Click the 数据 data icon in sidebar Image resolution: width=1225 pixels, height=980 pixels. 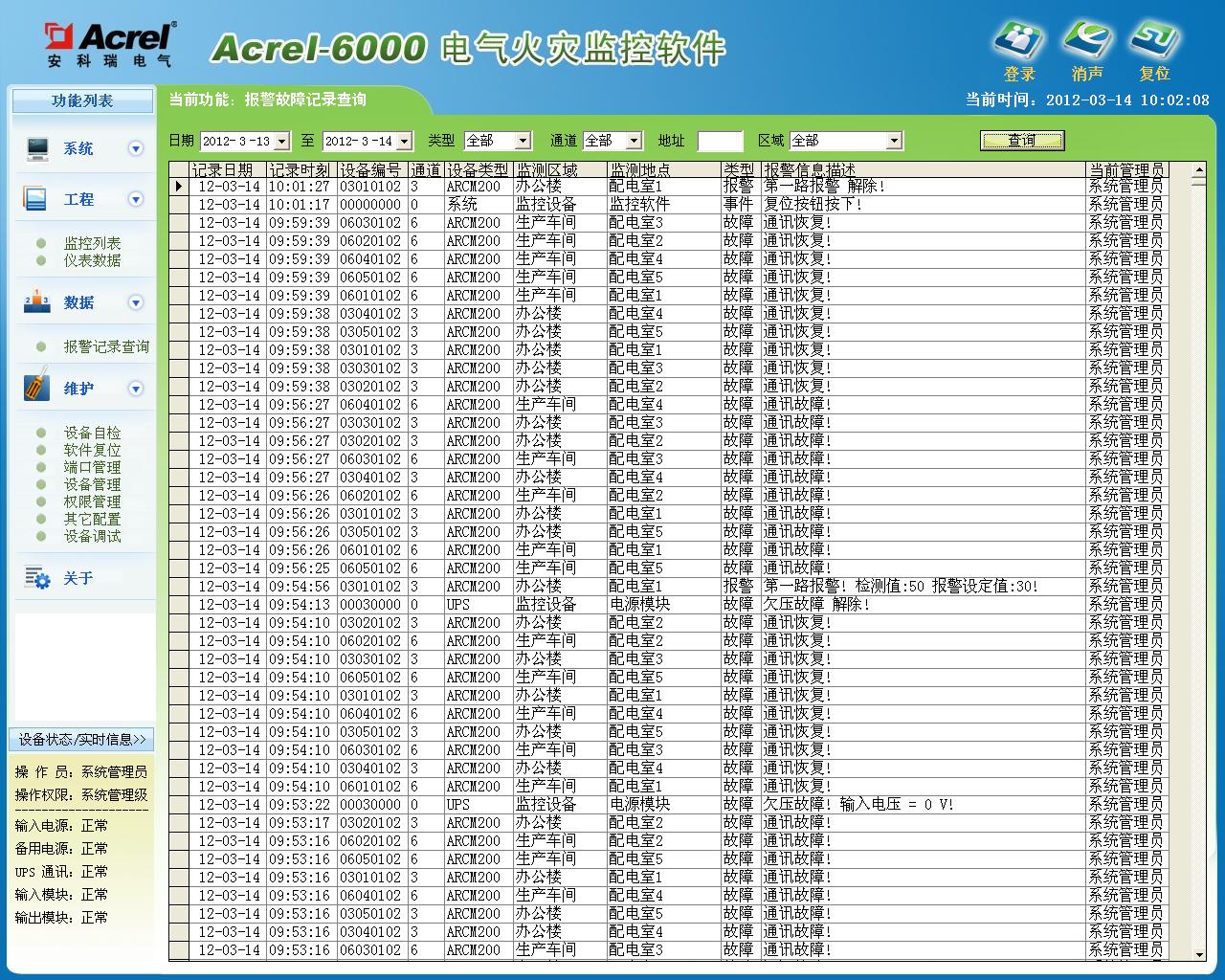point(36,302)
